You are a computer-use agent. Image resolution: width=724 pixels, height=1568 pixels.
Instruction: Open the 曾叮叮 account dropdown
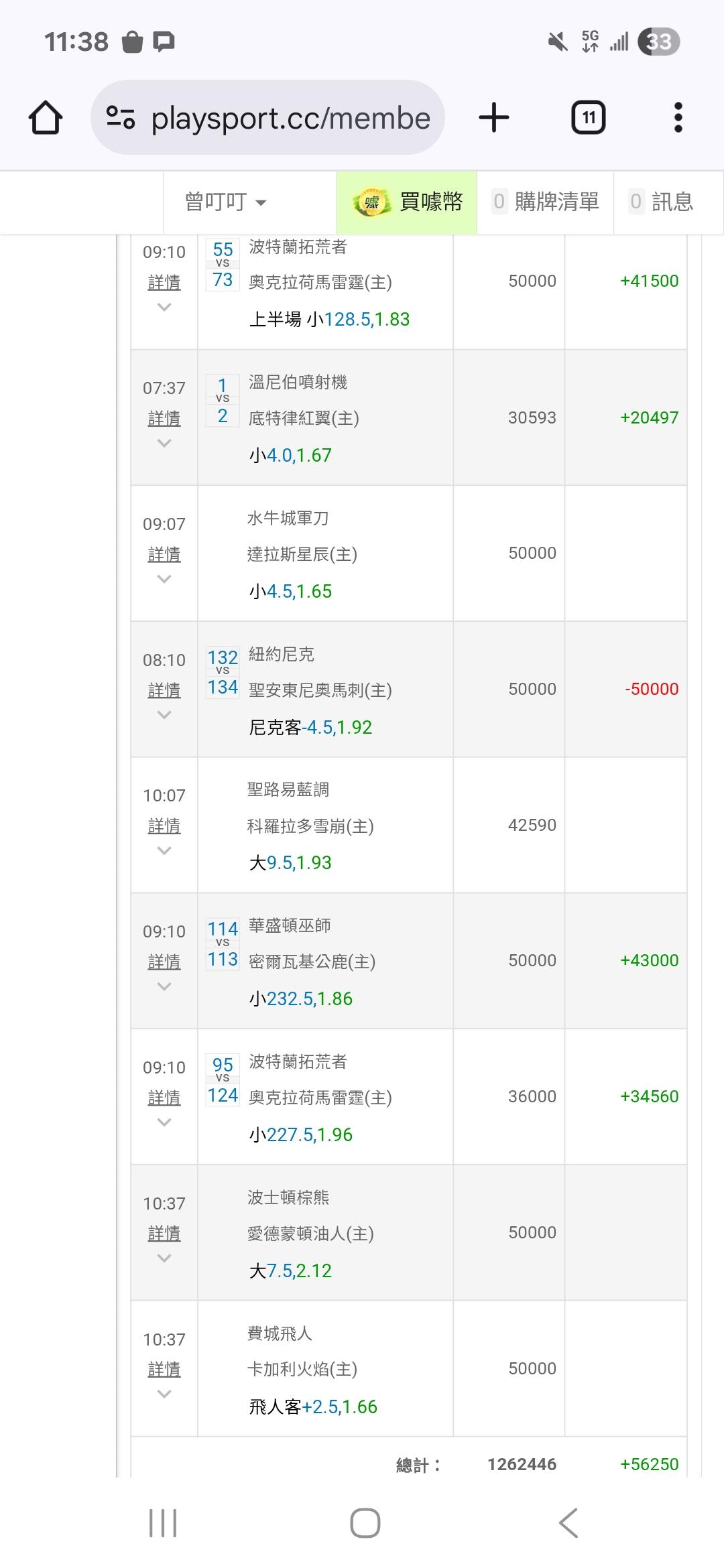pyautogui.click(x=225, y=202)
